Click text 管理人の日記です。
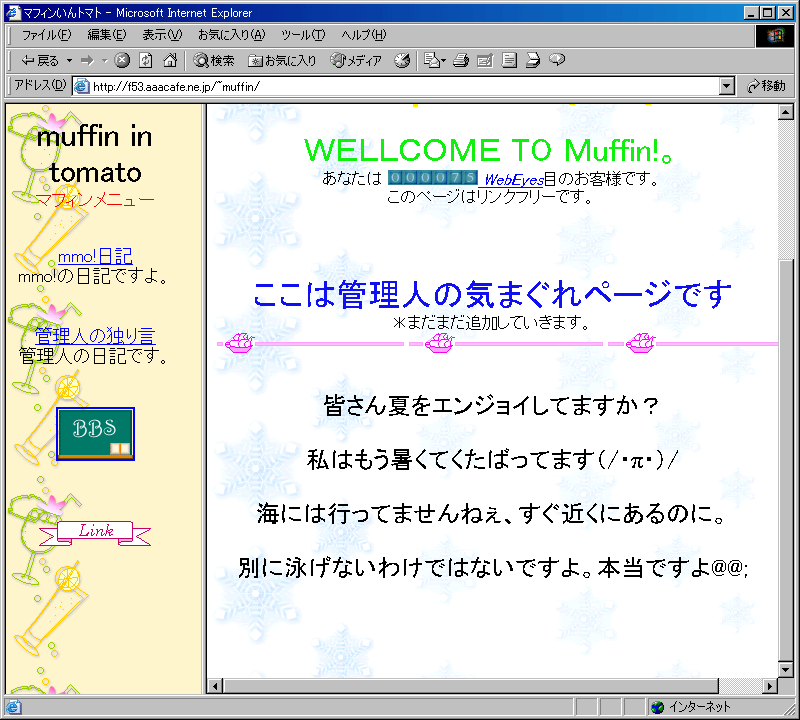Viewport: 800px width, 720px height. (93, 356)
